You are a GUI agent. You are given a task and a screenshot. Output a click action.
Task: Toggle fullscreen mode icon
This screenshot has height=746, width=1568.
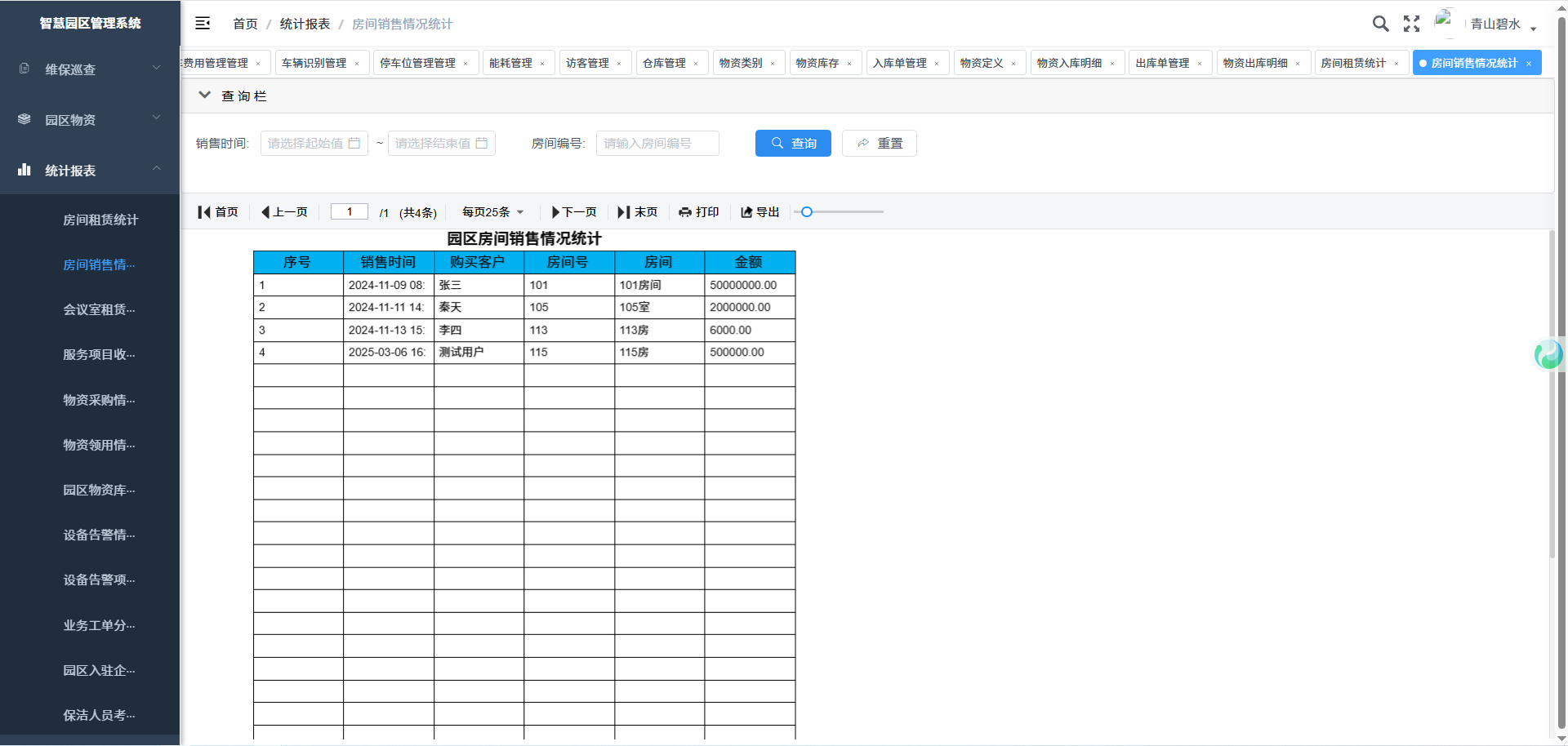point(1411,24)
